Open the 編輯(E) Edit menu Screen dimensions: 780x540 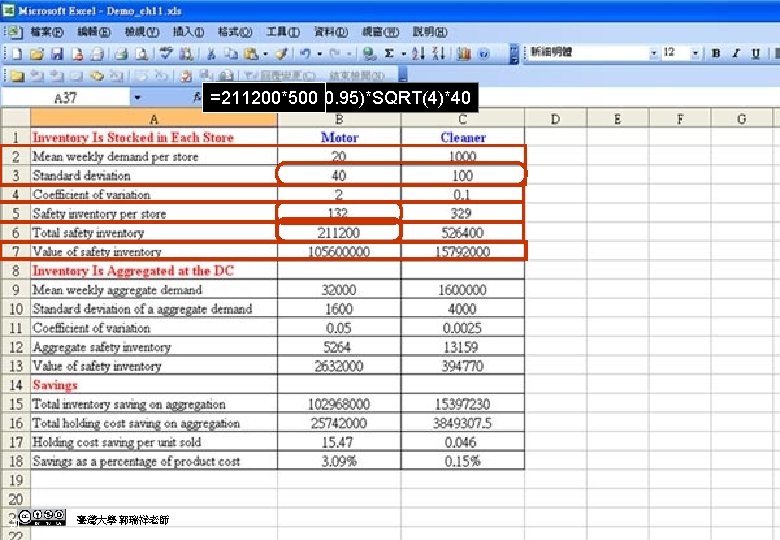pyautogui.click(x=94, y=32)
